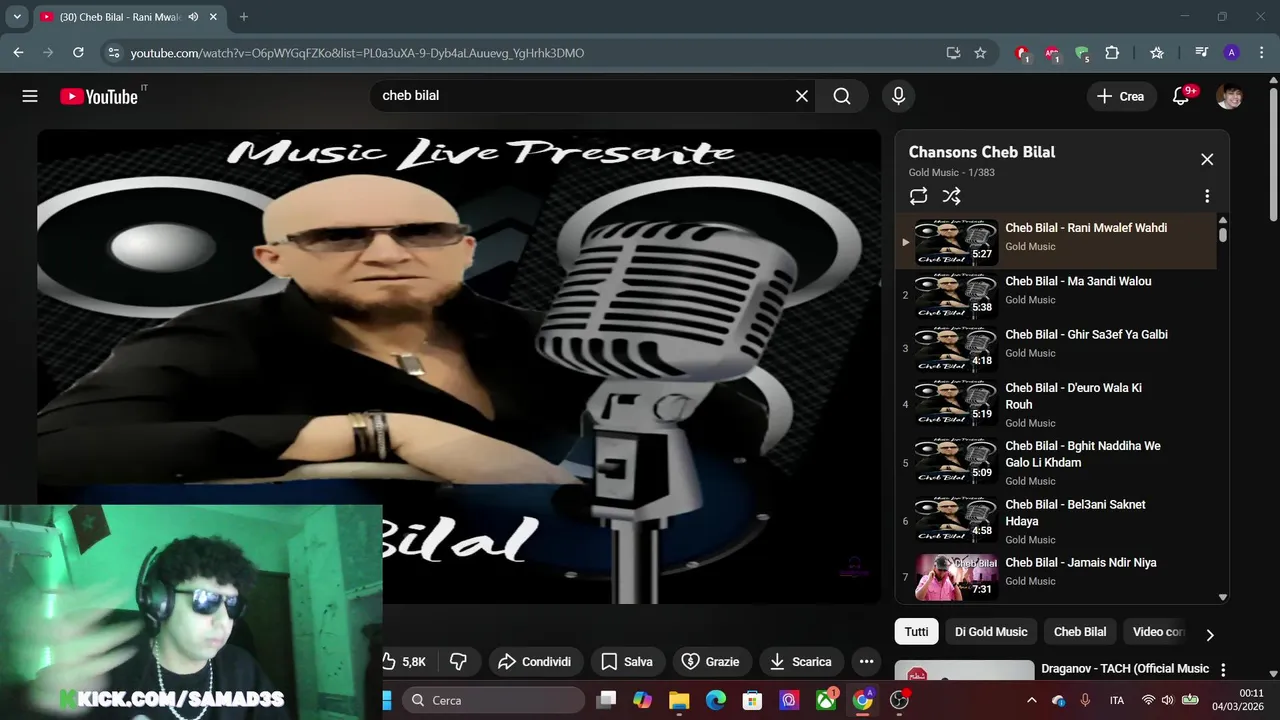
Task: Open the Chrome tab search dropdown
Action: [x=17, y=17]
